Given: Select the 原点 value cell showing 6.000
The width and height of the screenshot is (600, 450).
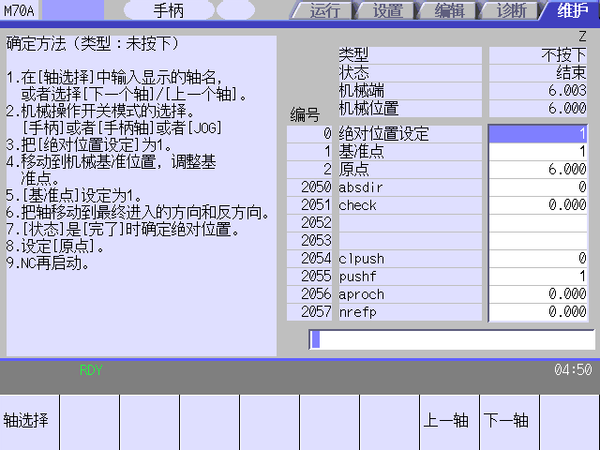Looking at the screenshot, I should click(x=538, y=169).
